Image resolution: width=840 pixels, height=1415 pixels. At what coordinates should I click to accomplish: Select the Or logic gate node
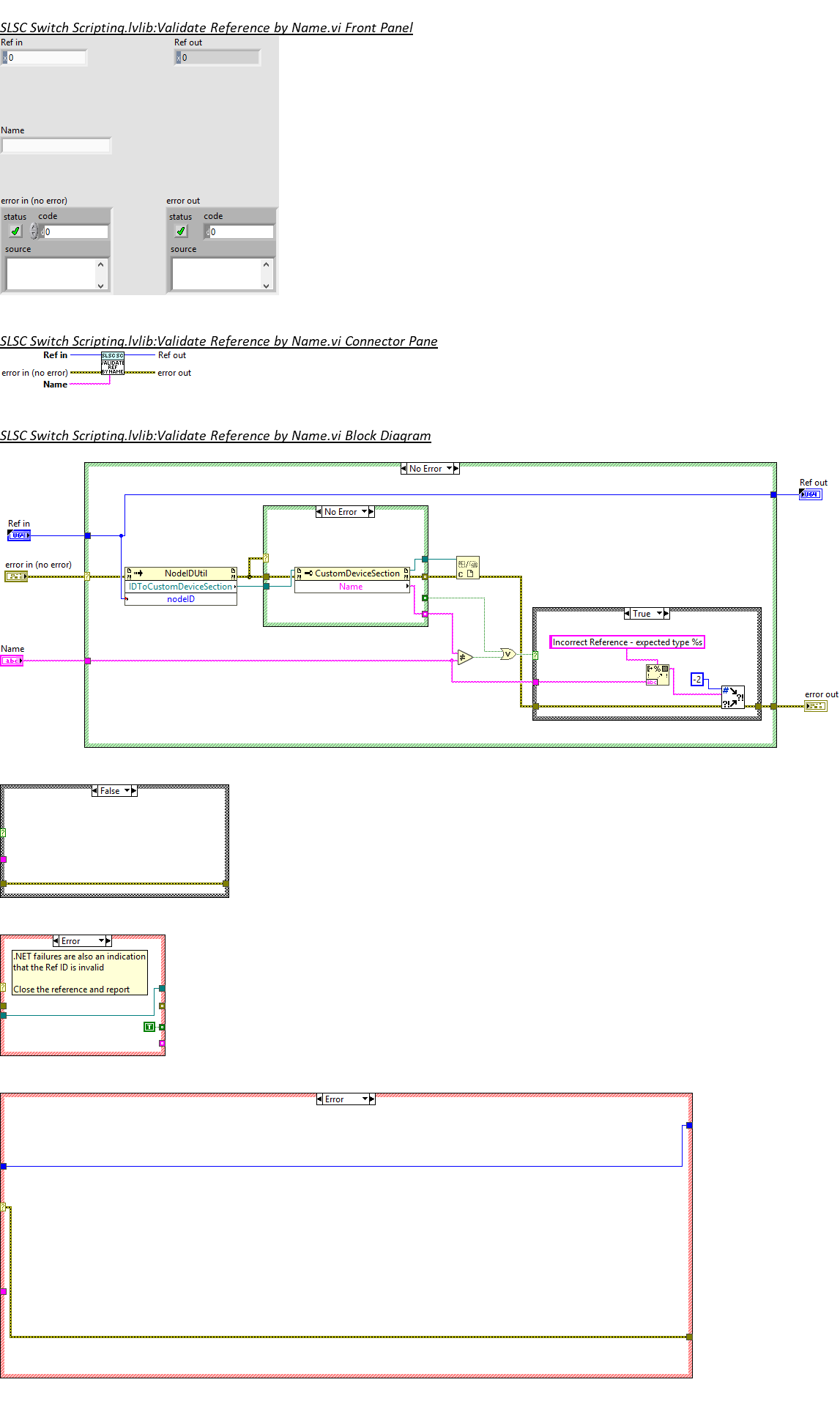(508, 654)
